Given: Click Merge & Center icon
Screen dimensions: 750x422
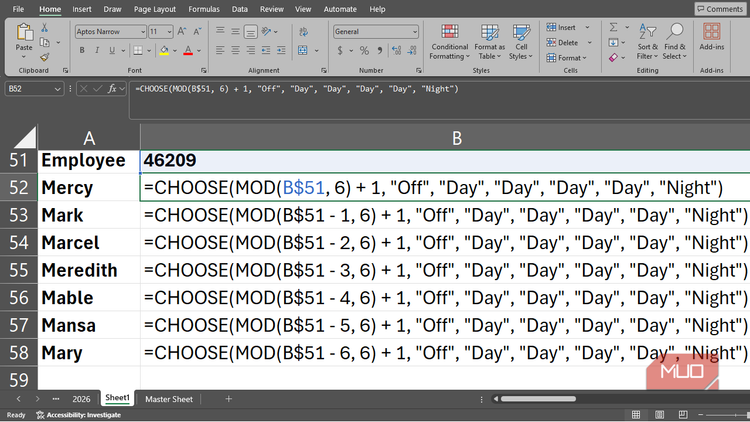Looking at the screenshot, I should [x=303, y=50].
